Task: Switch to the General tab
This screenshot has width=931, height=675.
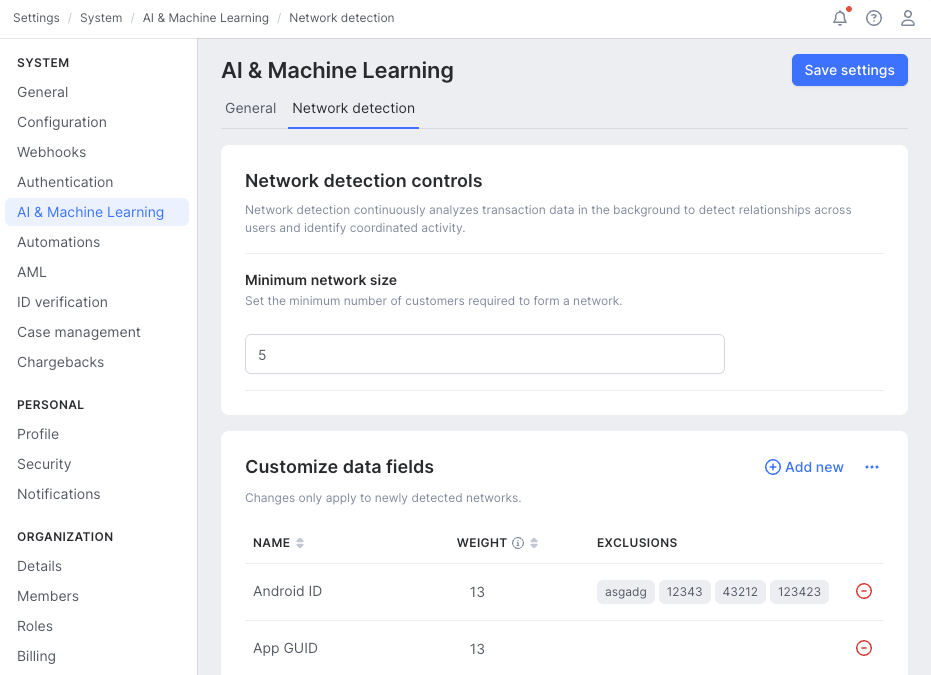Action: coord(250,108)
